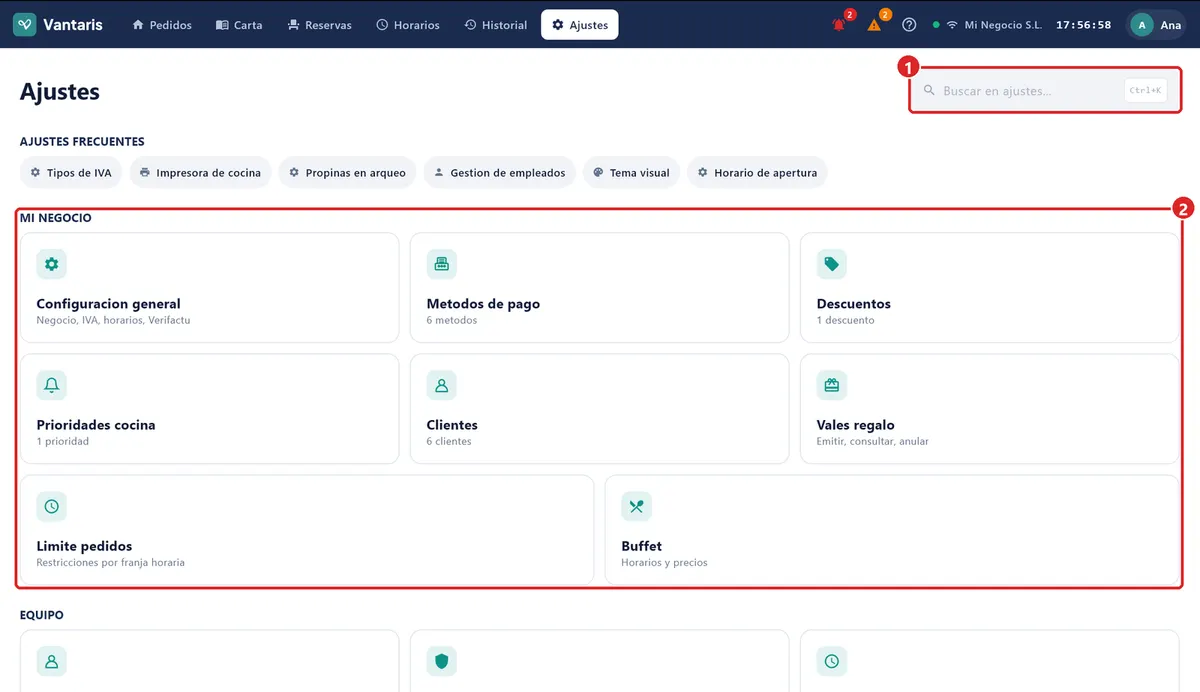Switch to the Reservas tab
The width and height of the screenshot is (1200, 692).
319,25
